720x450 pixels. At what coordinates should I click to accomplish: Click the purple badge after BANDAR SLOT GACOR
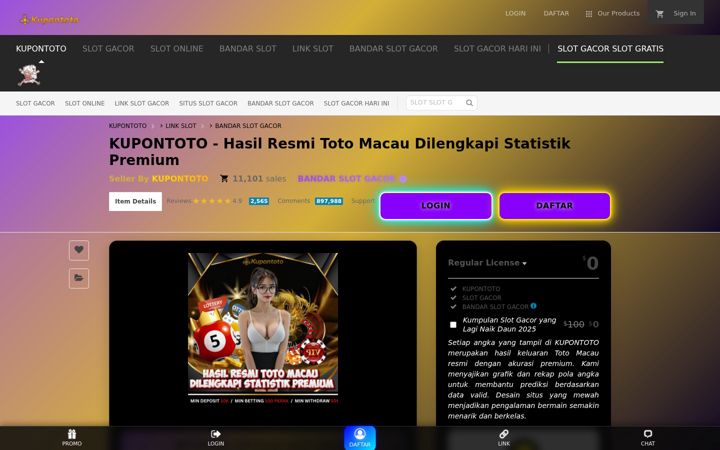click(x=403, y=179)
